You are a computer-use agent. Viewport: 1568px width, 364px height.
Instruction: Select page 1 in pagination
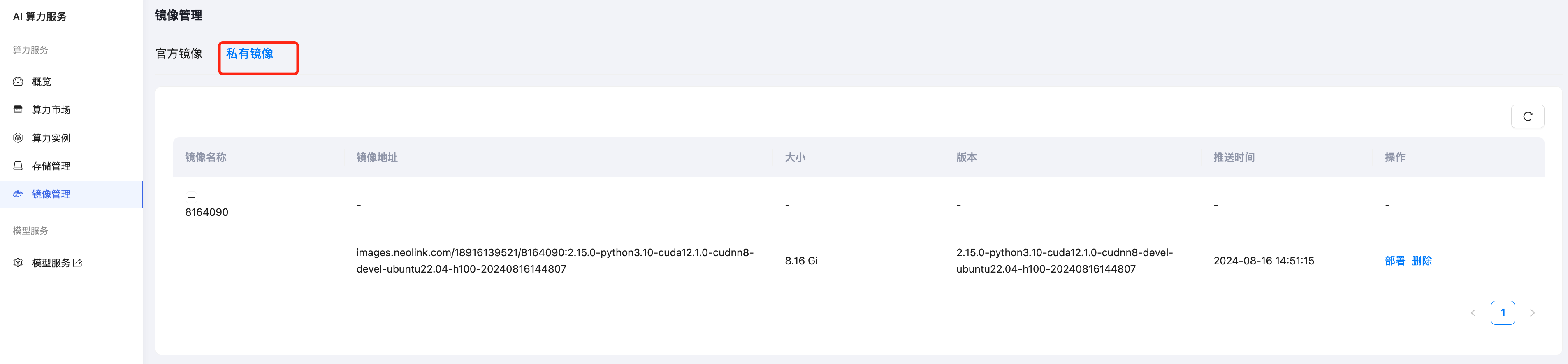pos(1502,313)
